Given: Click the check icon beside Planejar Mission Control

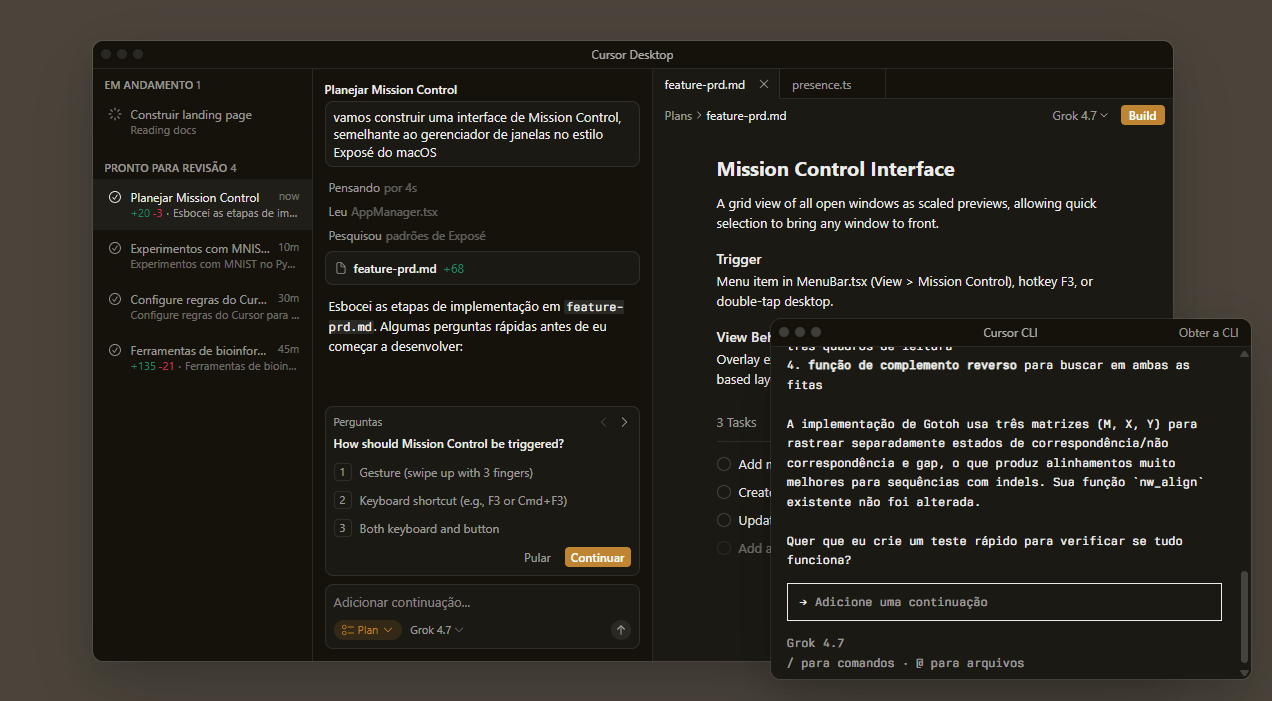Looking at the screenshot, I should point(115,197).
